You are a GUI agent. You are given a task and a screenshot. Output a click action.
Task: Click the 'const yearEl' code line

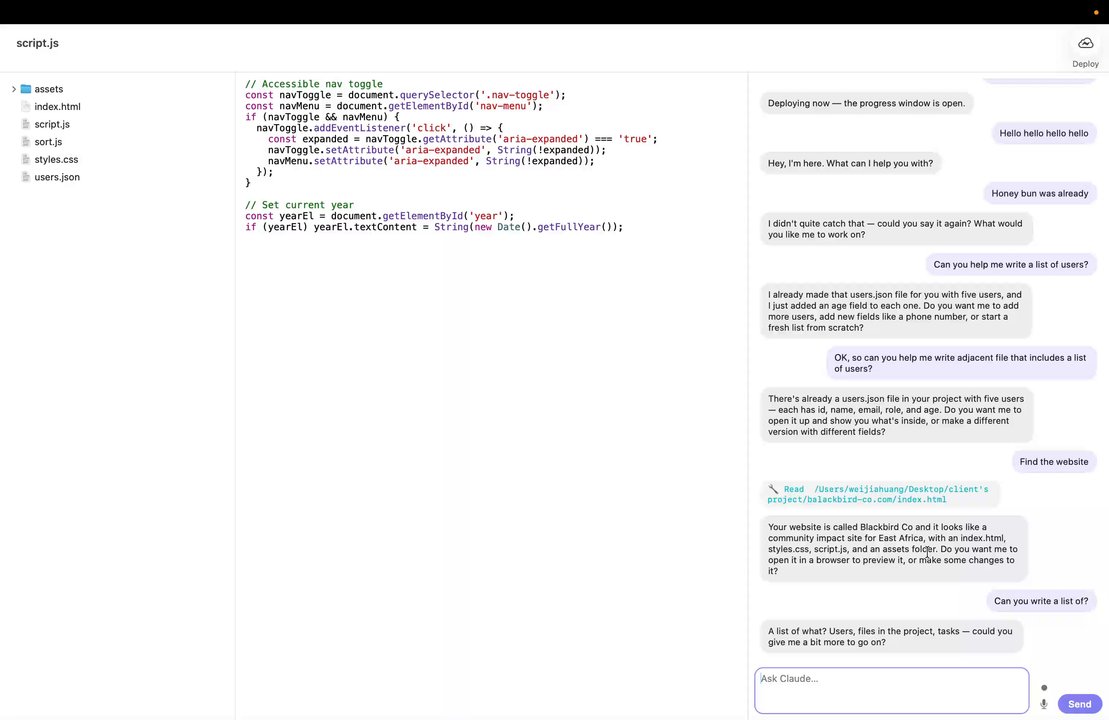point(380,216)
